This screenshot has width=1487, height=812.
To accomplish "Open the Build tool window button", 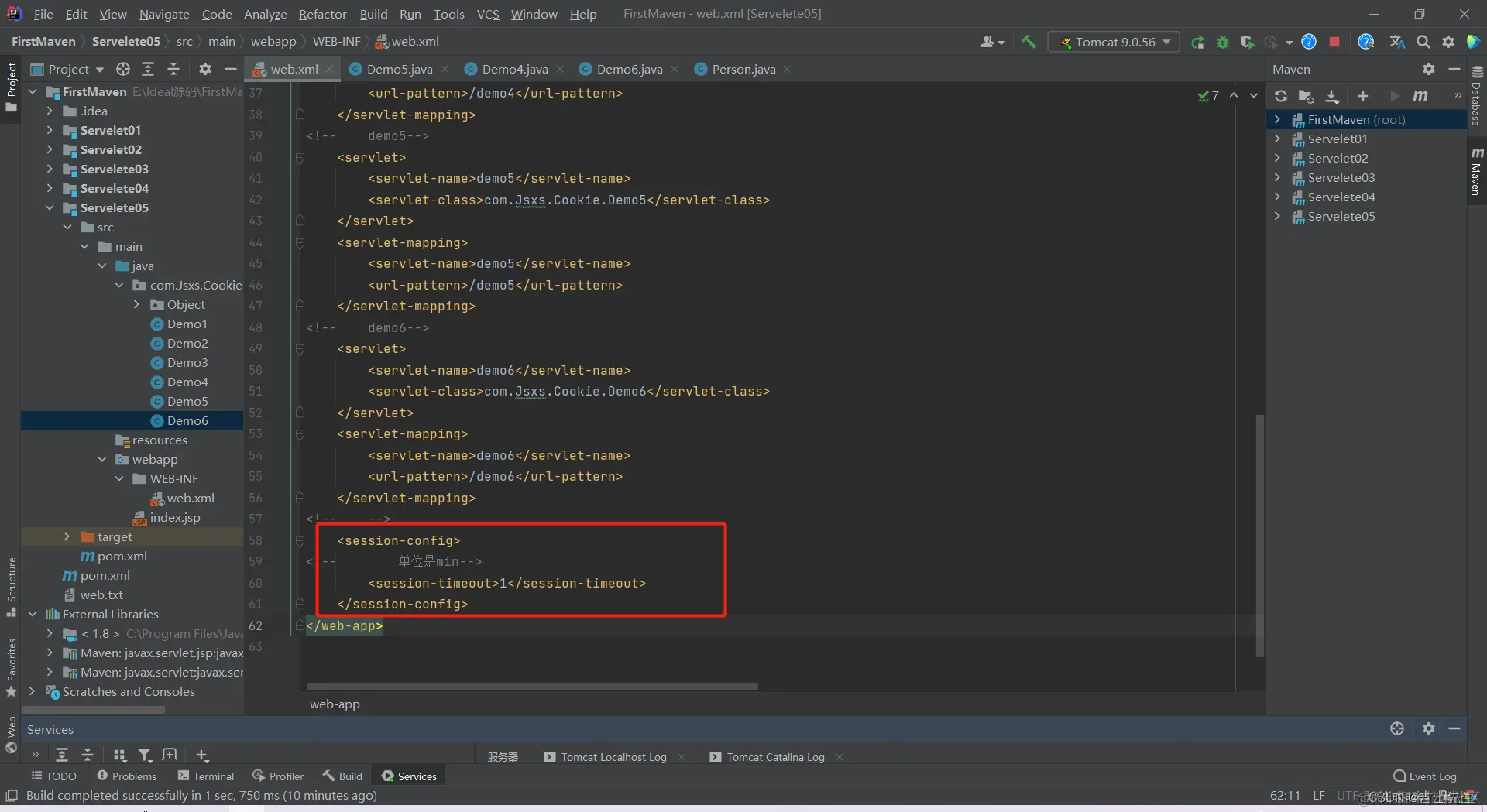I will [343, 776].
